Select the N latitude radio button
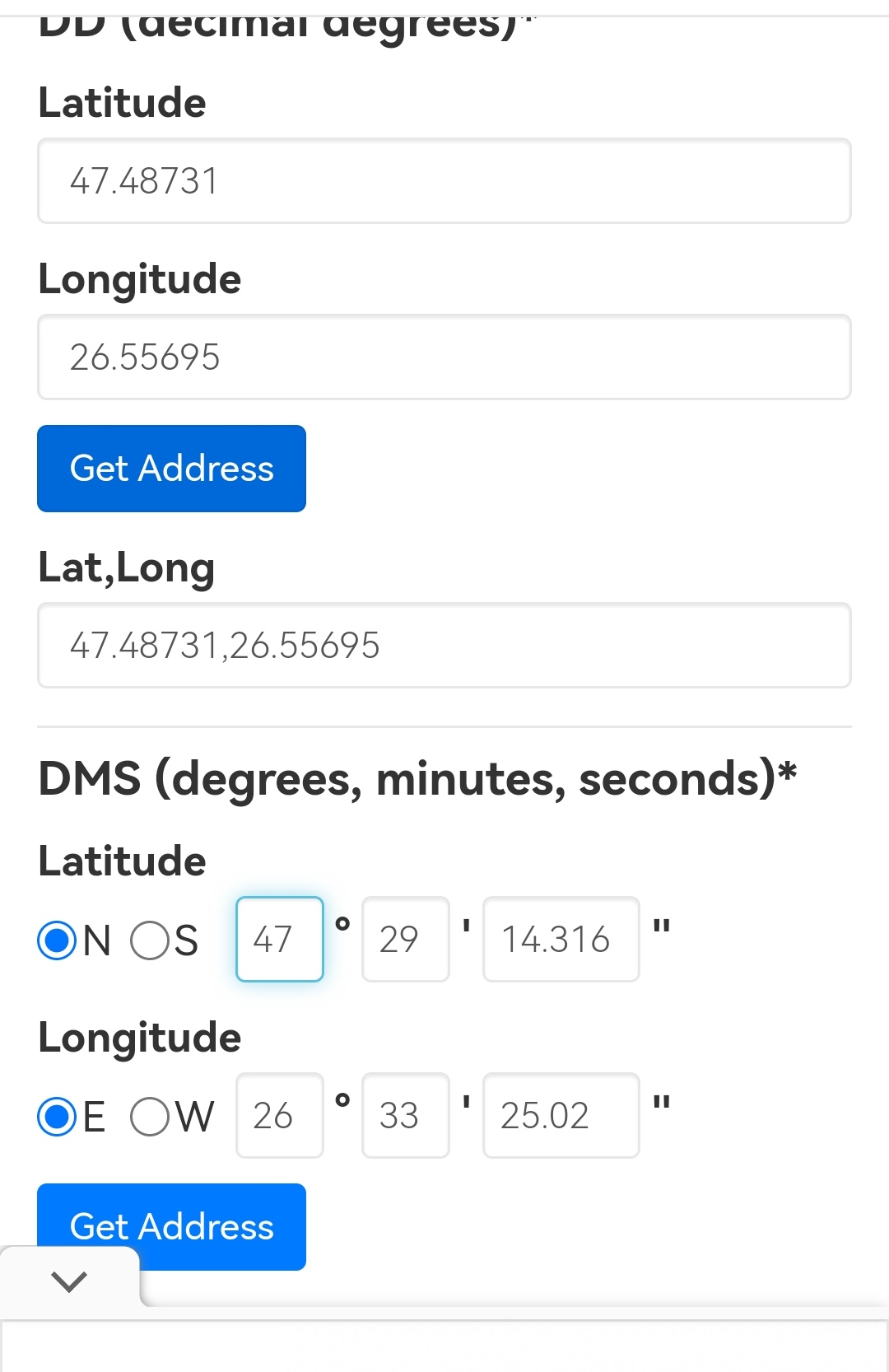 (x=58, y=940)
